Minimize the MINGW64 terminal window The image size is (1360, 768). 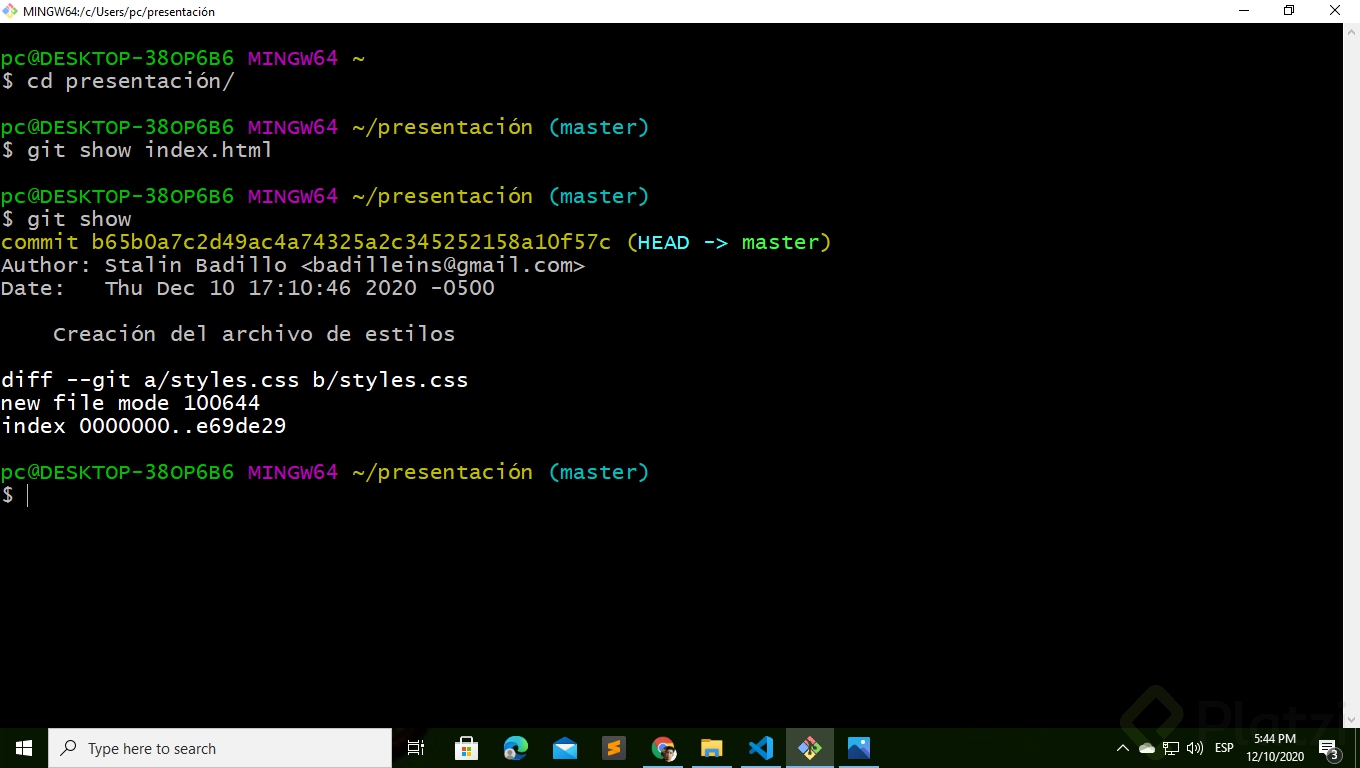(1243, 11)
